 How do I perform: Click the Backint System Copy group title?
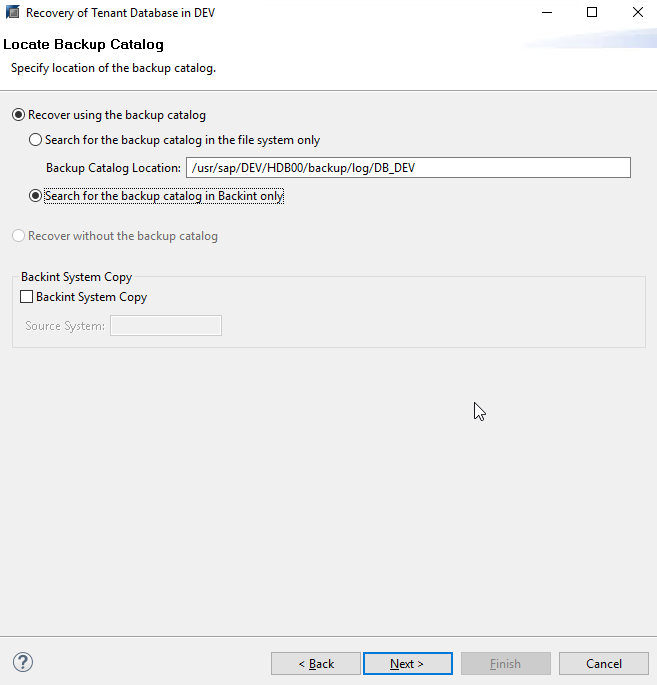point(76,277)
